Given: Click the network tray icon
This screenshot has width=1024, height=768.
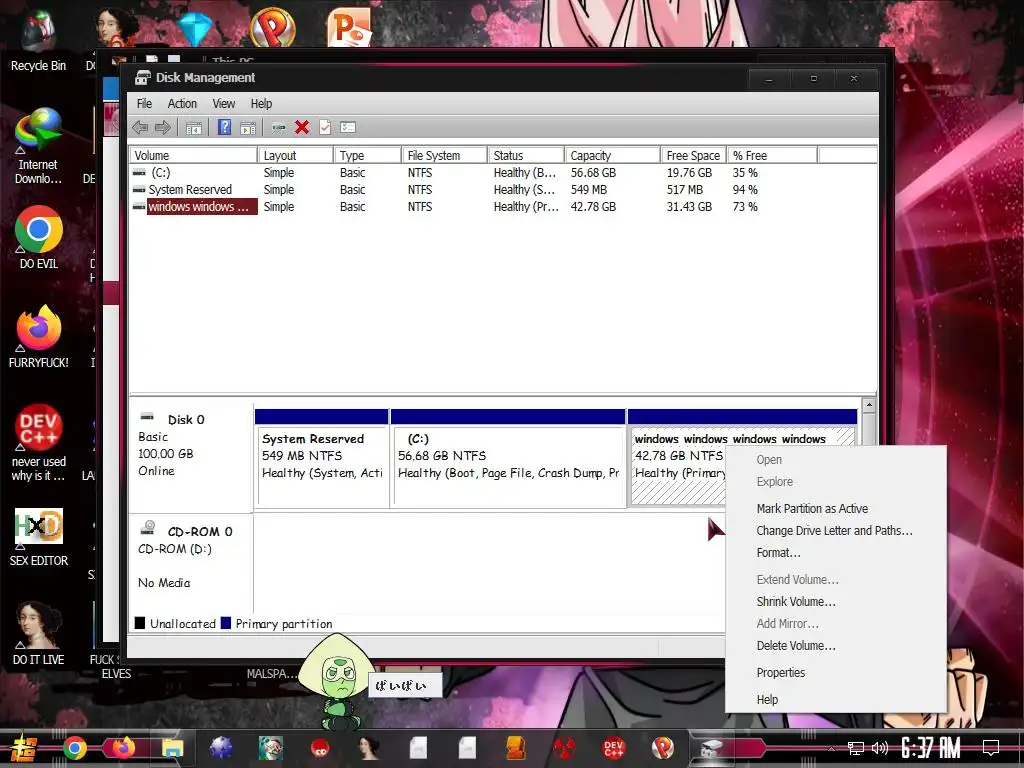Looking at the screenshot, I should 856,748.
